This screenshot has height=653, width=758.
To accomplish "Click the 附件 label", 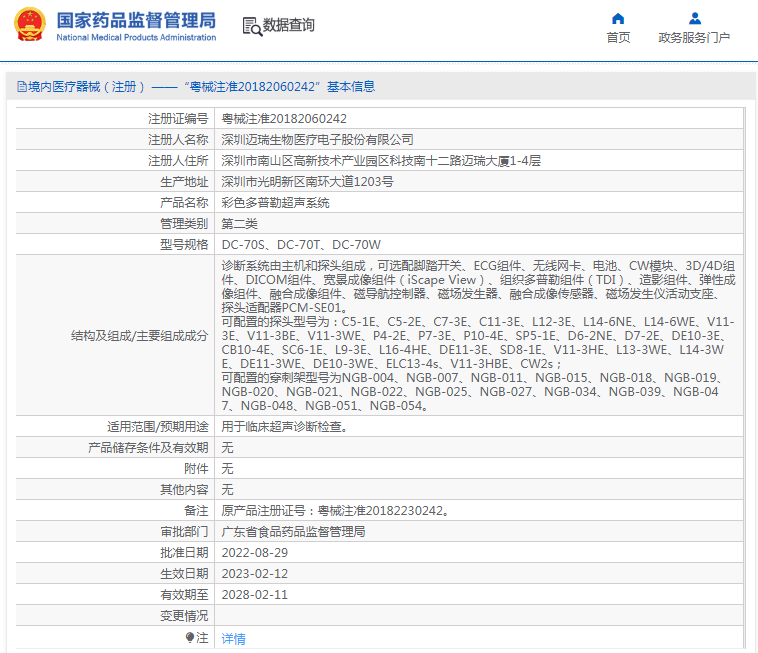I will (196, 468).
